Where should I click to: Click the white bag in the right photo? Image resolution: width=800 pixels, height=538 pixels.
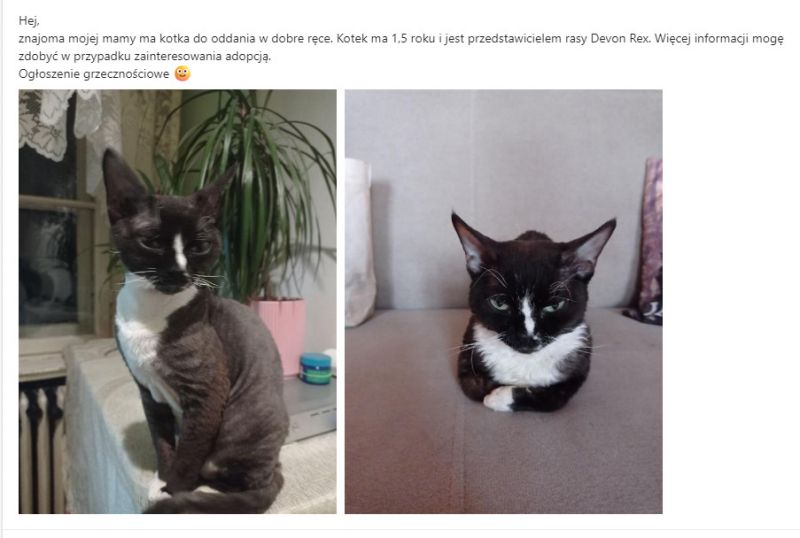(360, 242)
